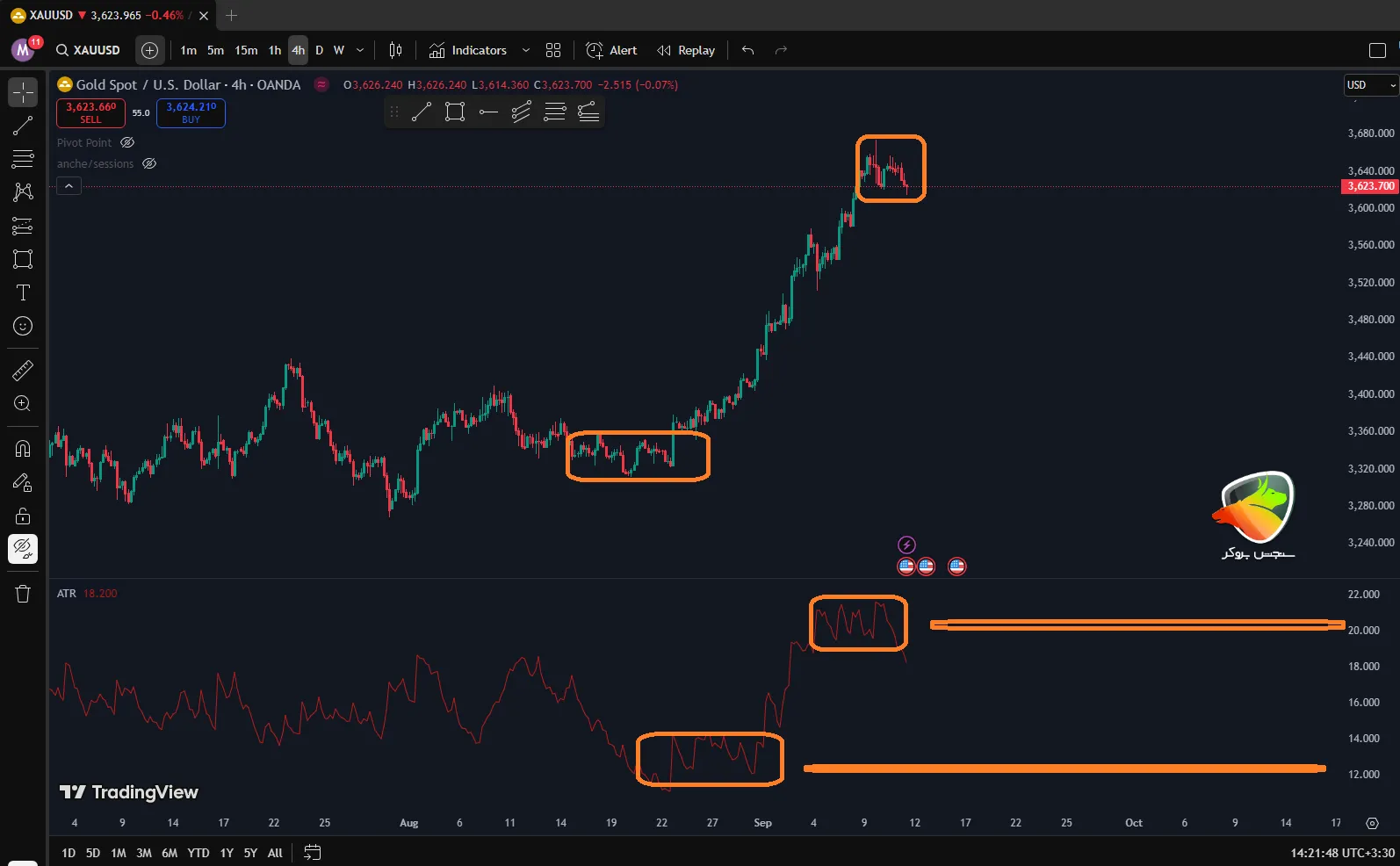
Task: Select the Text annotation tool
Action: pyautogui.click(x=23, y=292)
